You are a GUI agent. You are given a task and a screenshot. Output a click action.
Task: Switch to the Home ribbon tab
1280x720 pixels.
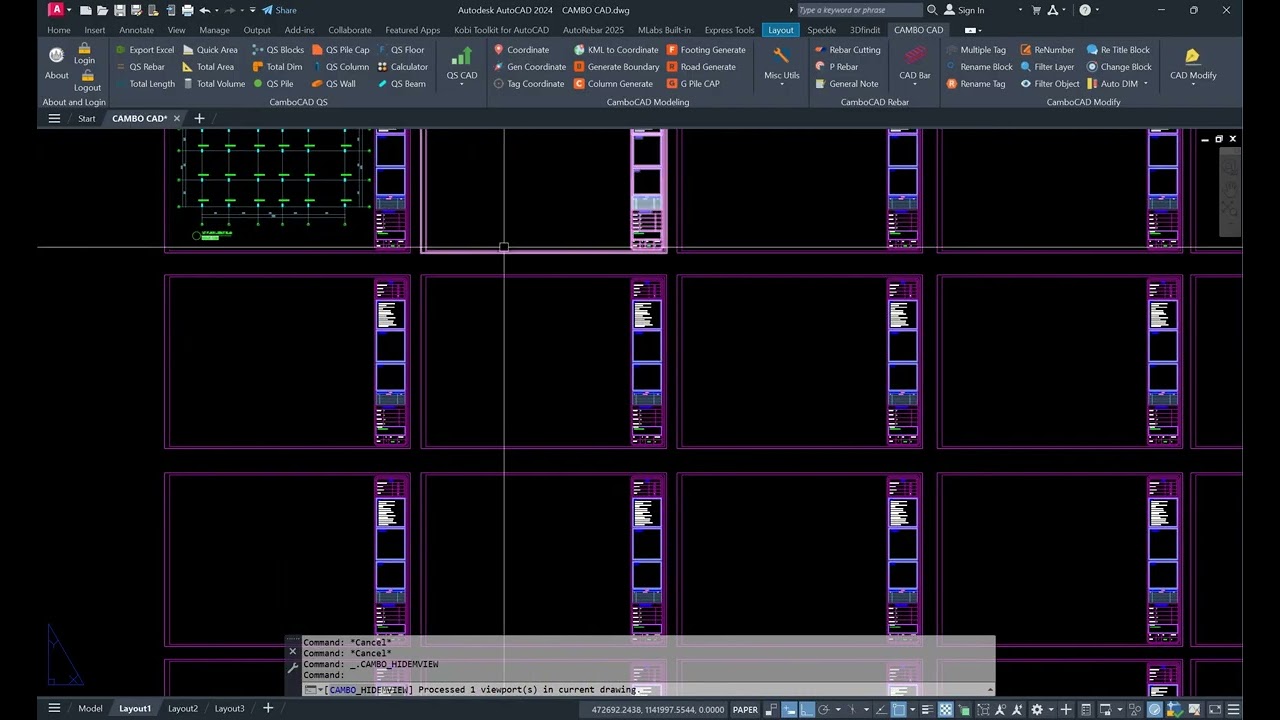click(x=59, y=30)
